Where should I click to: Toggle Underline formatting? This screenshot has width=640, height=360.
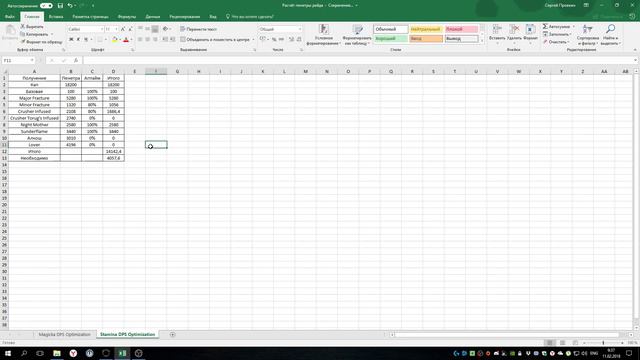(86, 40)
